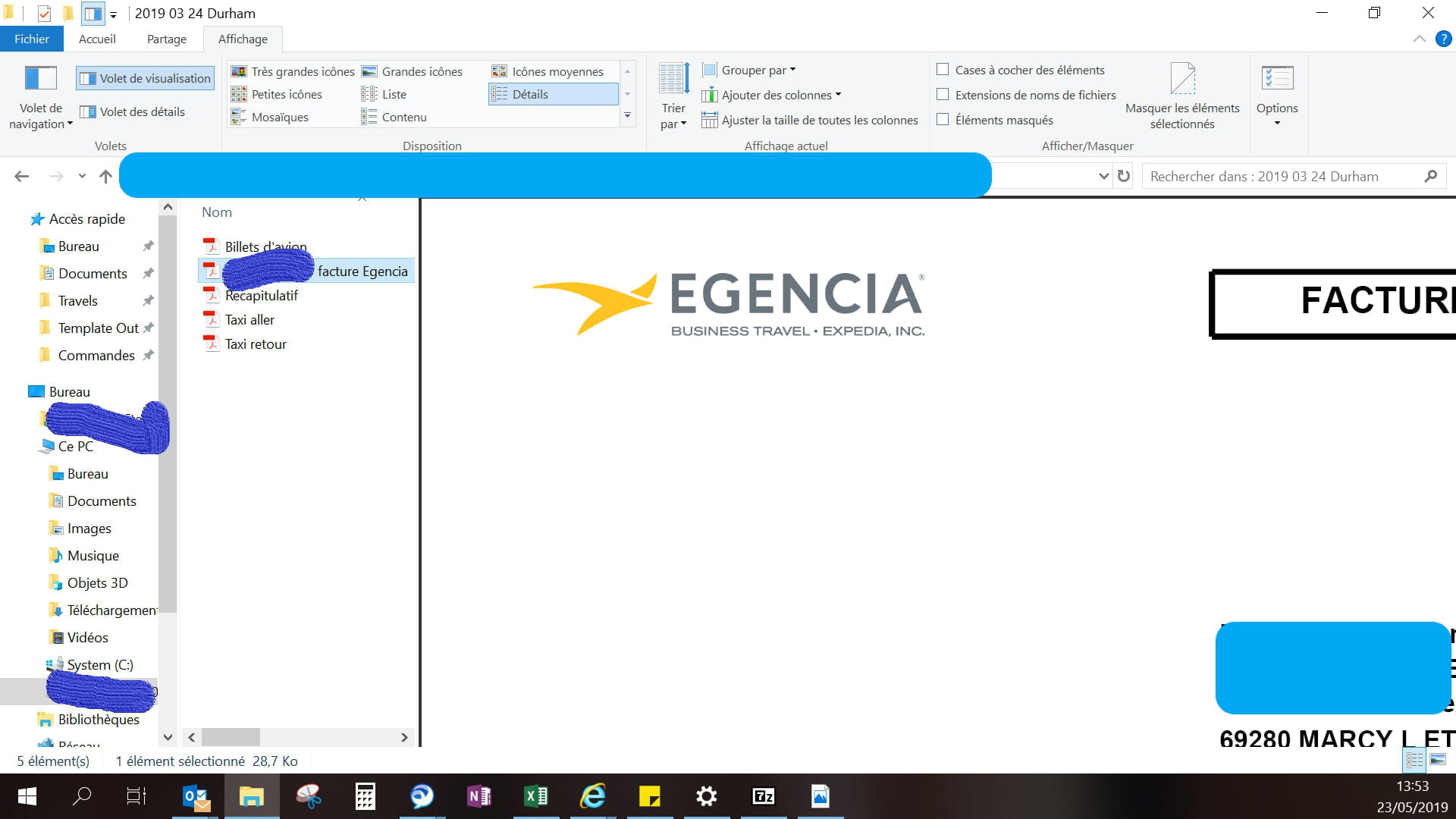
Task: Open the Calculator taskbar icon
Action: (x=366, y=796)
